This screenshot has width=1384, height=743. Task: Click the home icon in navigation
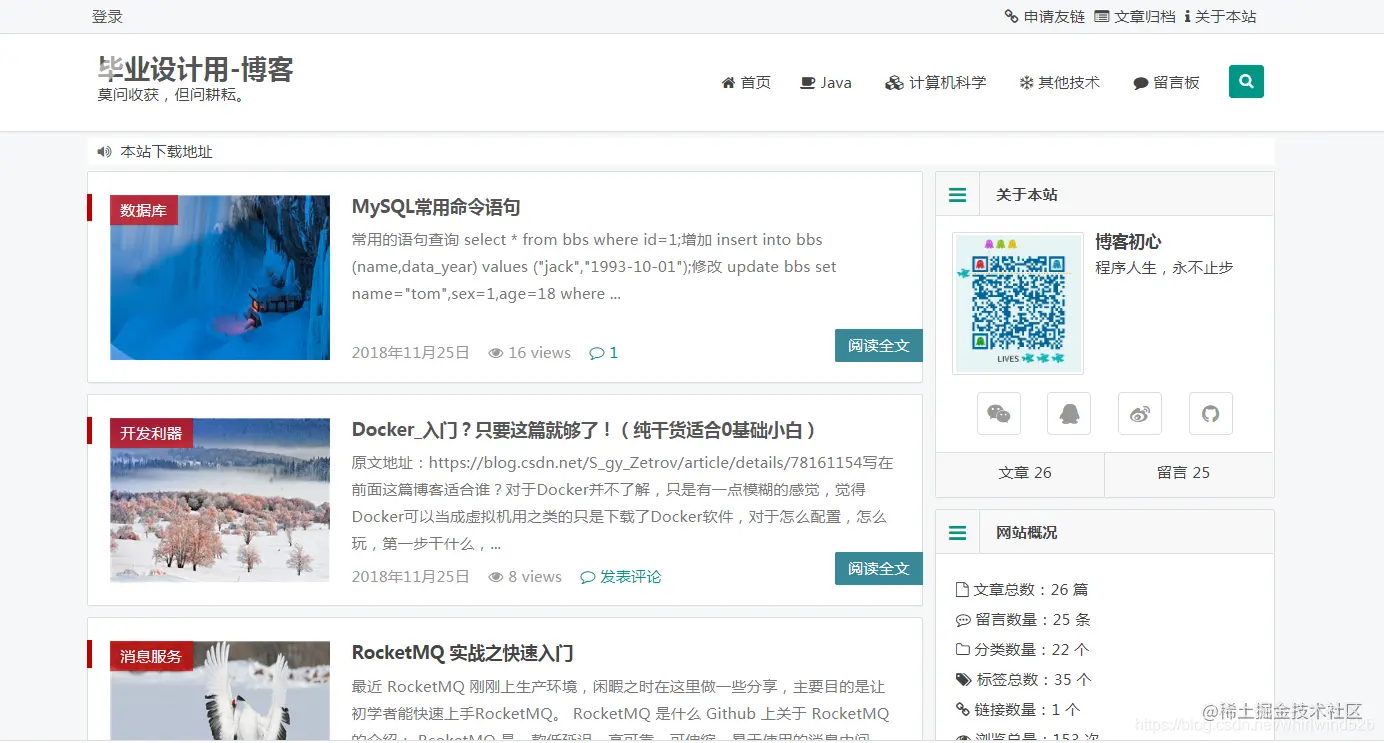point(728,83)
